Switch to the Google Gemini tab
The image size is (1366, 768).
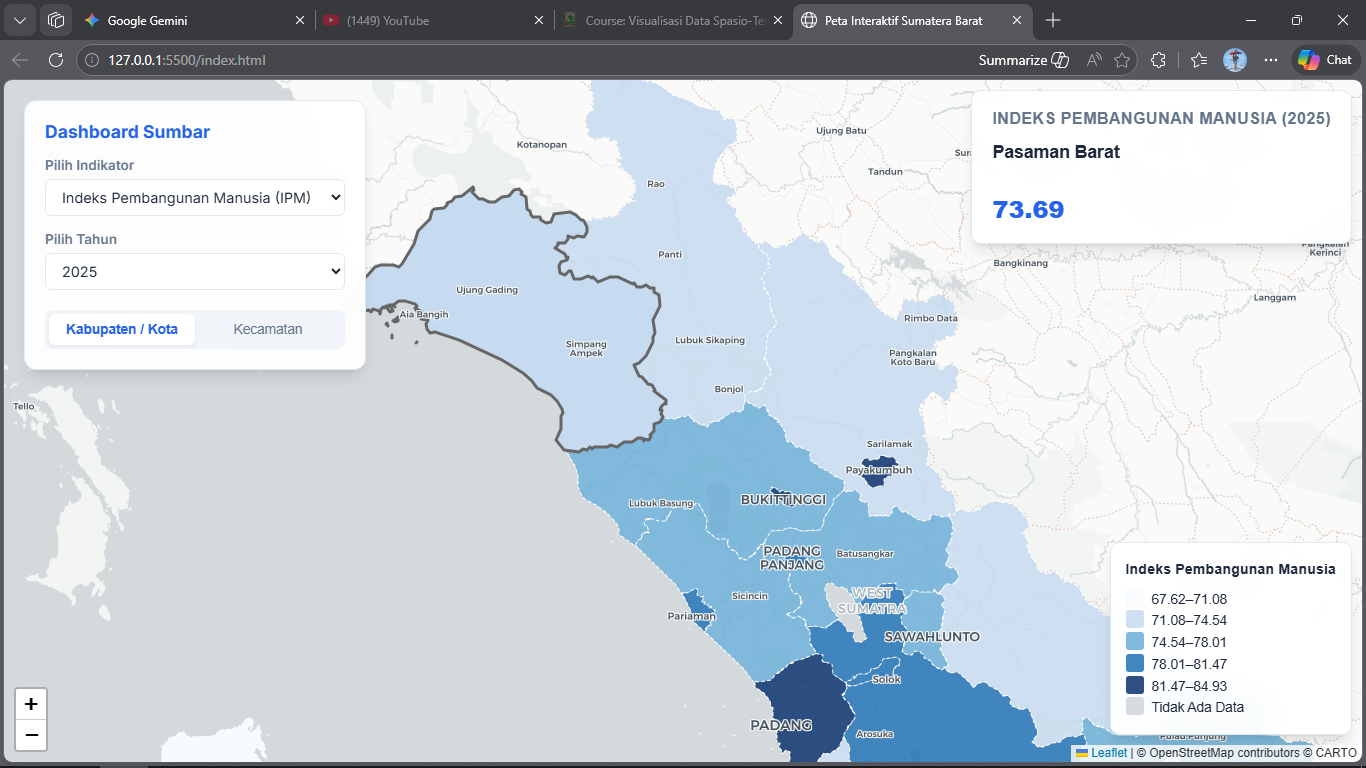point(195,20)
